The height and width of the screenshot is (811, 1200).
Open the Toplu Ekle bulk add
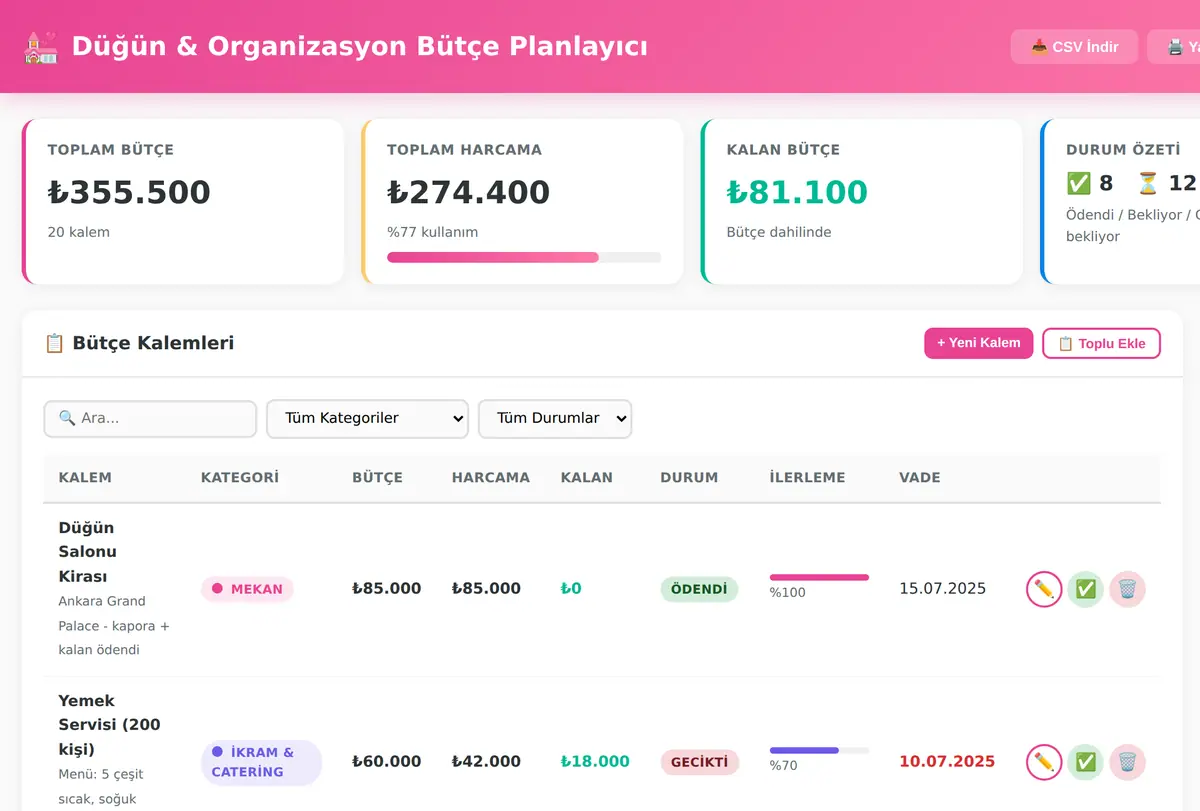pyautogui.click(x=1101, y=343)
